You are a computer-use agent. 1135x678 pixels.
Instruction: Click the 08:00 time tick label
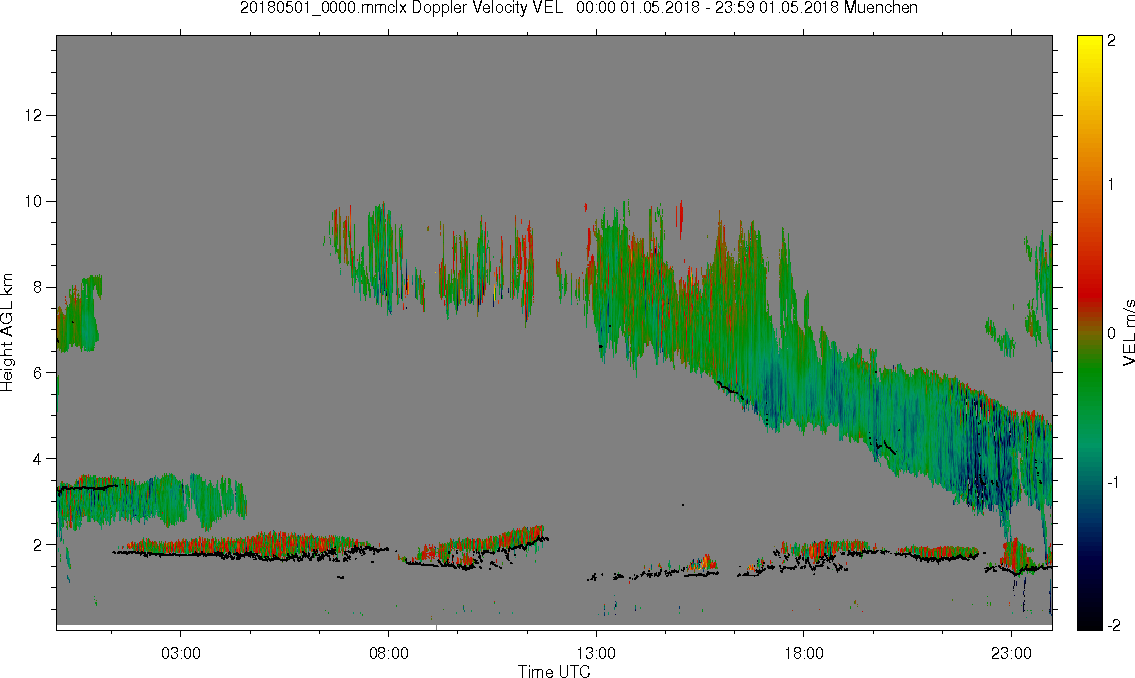(388, 653)
